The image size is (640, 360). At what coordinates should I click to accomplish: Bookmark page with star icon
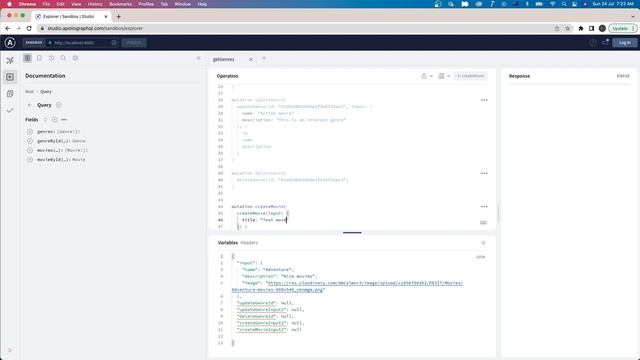567,29
